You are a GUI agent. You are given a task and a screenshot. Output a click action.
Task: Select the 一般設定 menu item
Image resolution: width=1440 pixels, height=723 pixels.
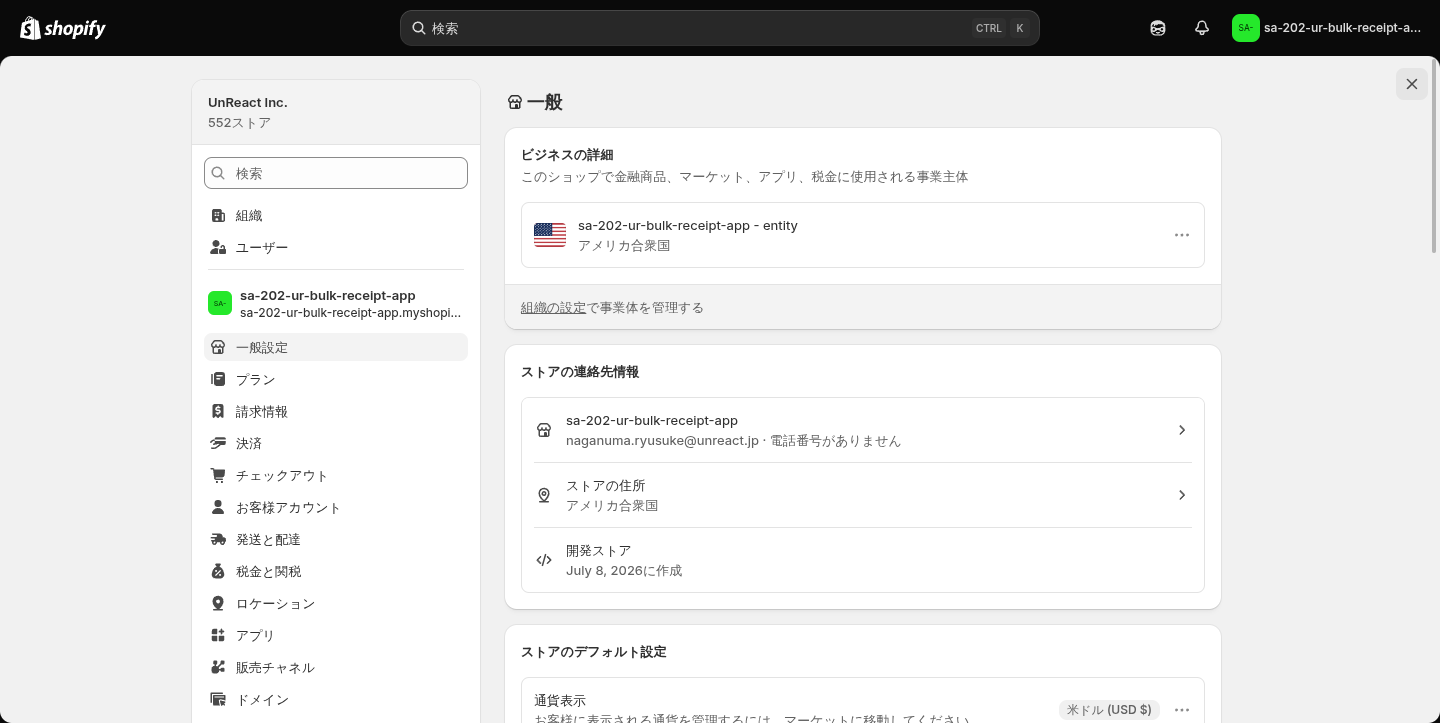pyautogui.click(x=336, y=347)
